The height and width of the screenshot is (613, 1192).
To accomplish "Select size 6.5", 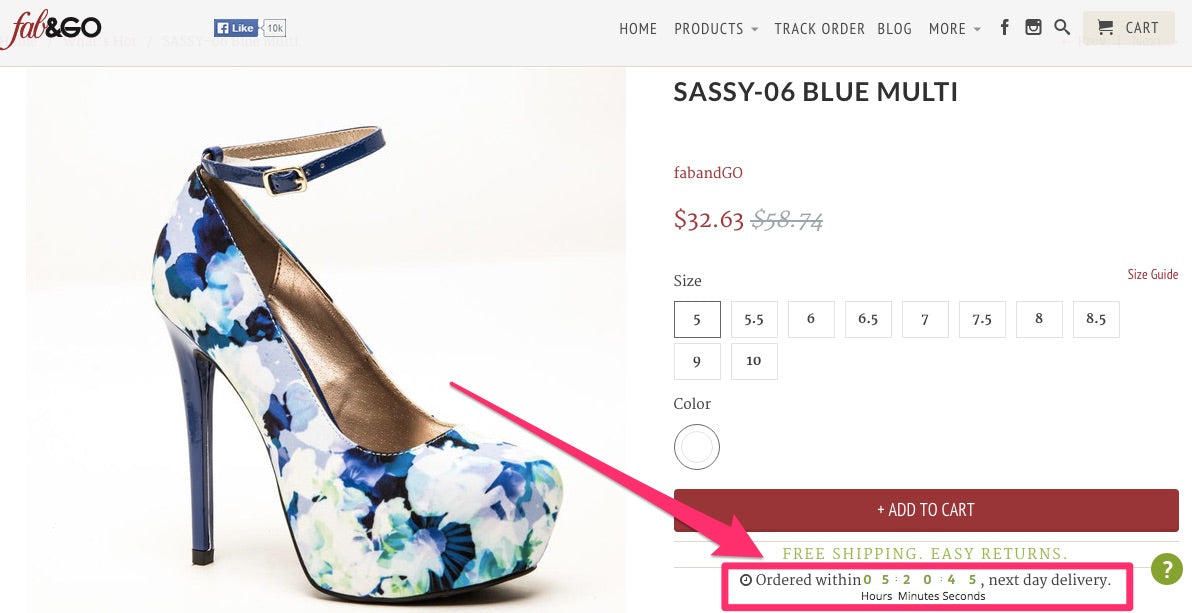I will tap(868, 319).
